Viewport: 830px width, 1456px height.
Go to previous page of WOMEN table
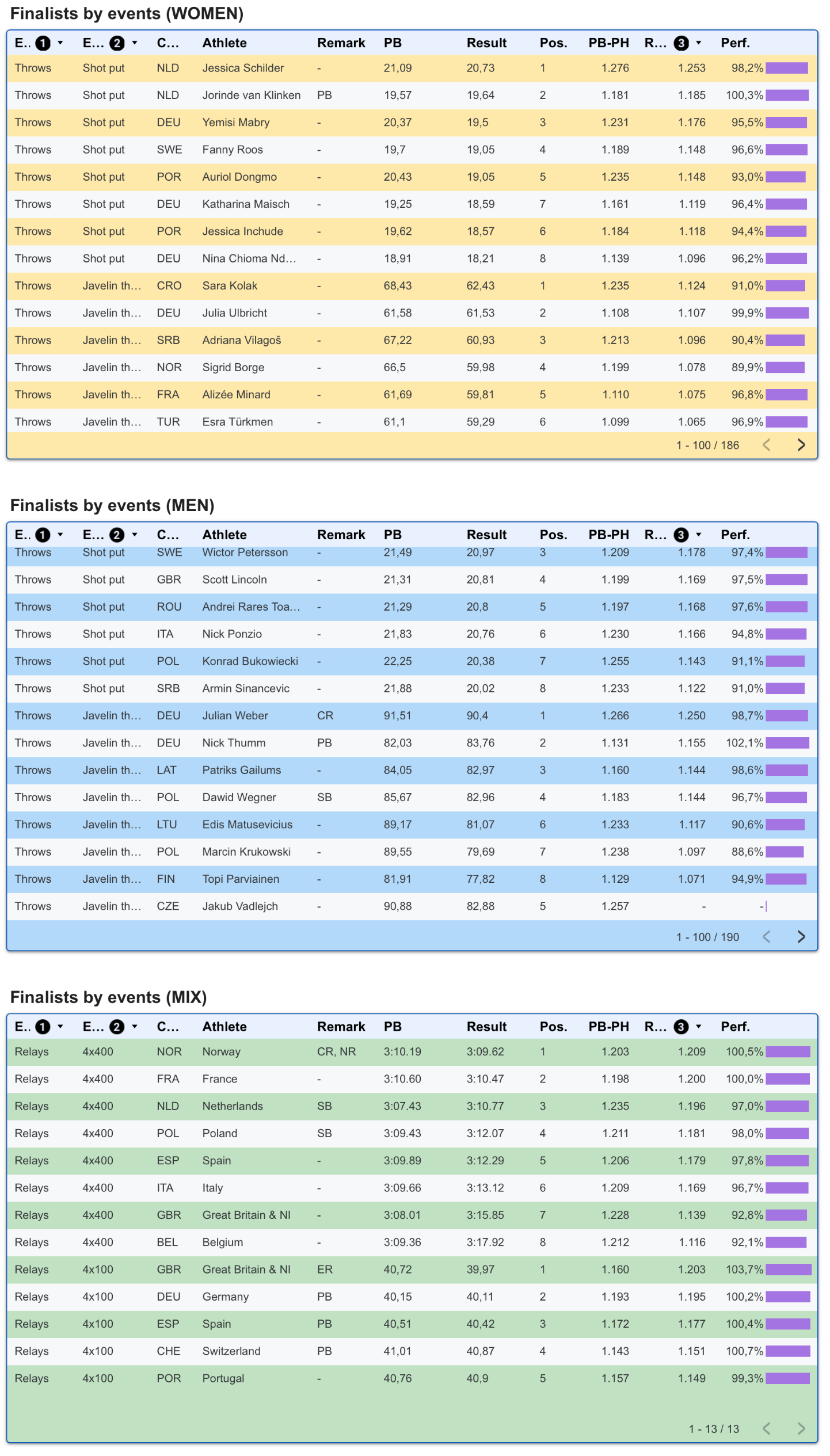[x=767, y=445]
